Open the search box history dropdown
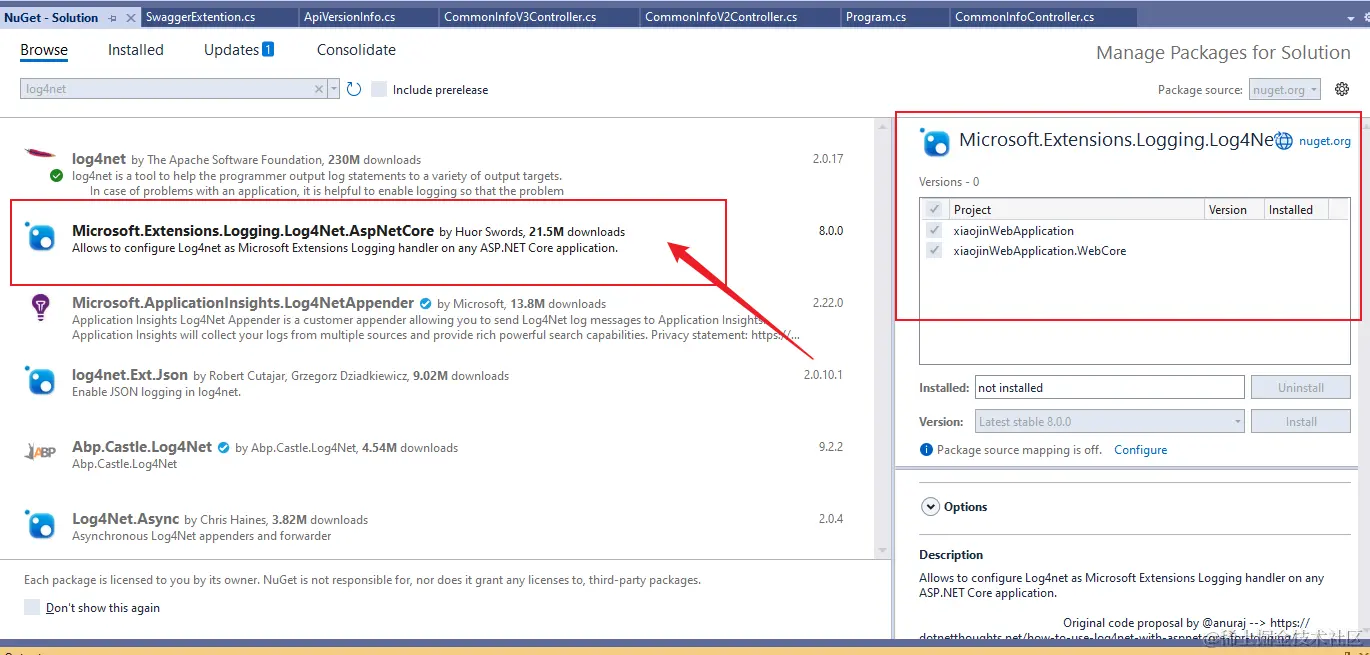This screenshot has width=1370, height=655. [x=334, y=89]
